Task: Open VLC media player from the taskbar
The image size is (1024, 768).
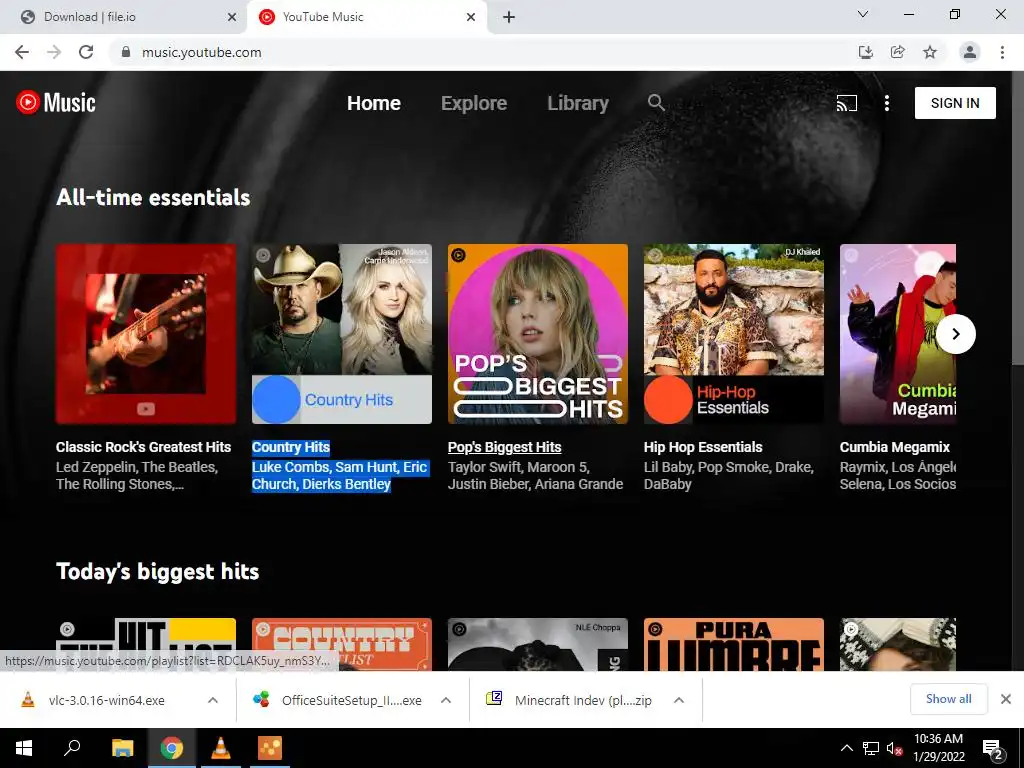Action: point(221,748)
